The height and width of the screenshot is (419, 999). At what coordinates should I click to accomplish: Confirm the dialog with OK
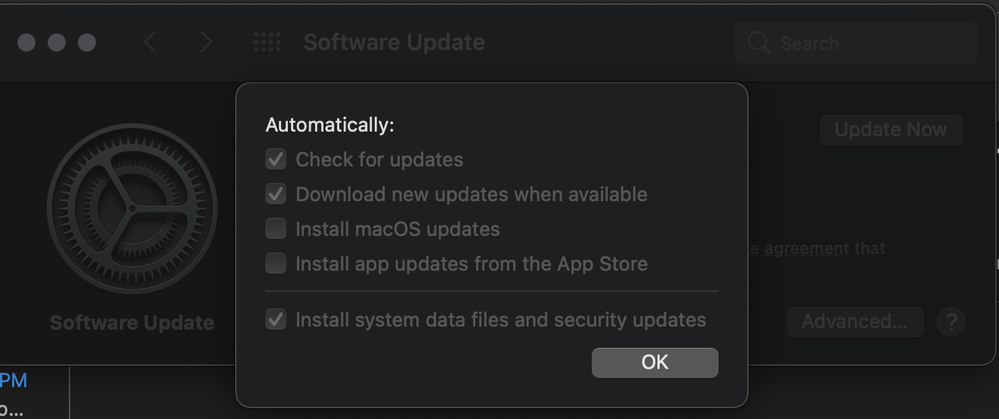click(x=655, y=362)
